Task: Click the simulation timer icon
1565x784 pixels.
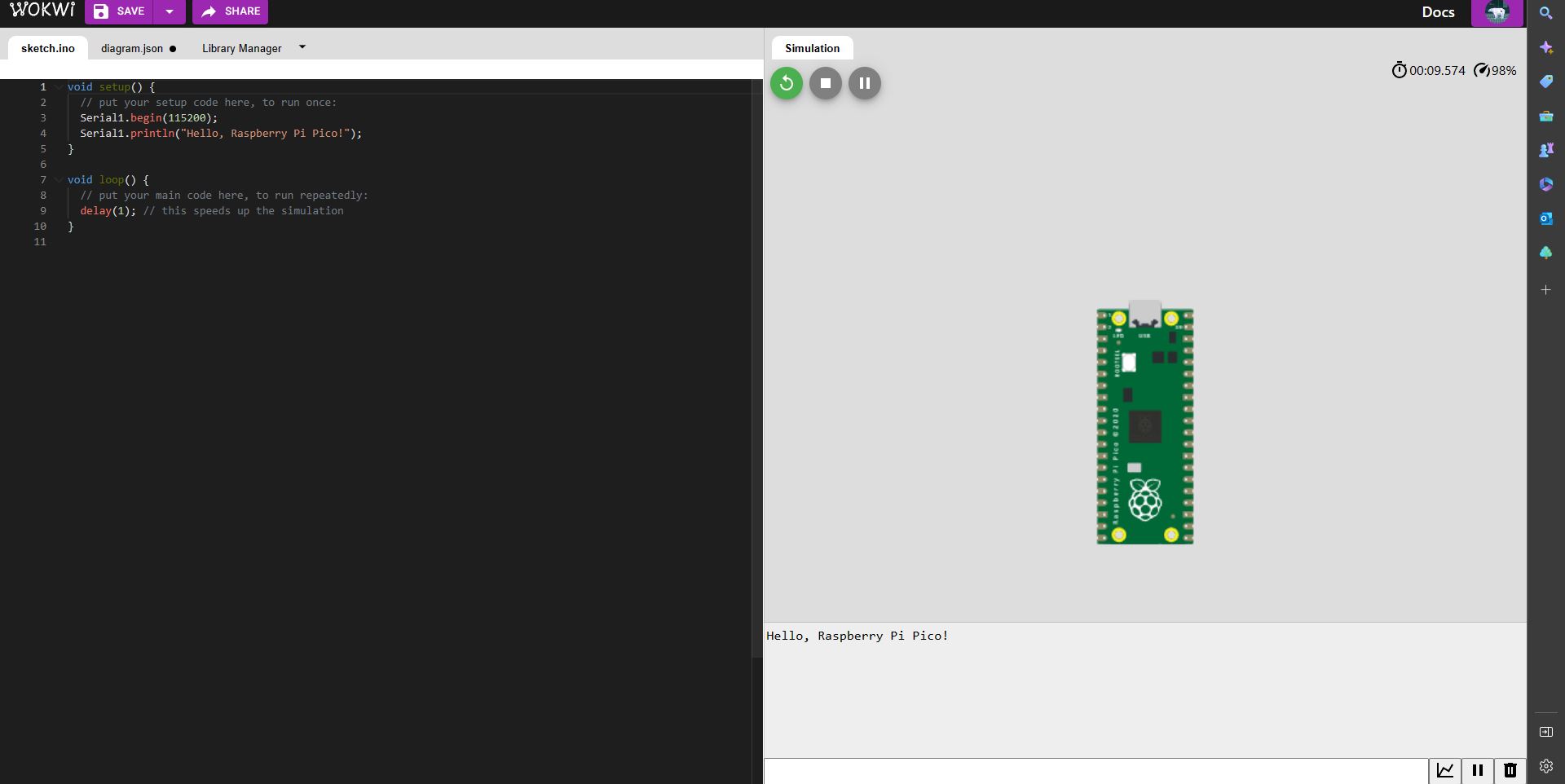Action: pyautogui.click(x=1399, y=70)
